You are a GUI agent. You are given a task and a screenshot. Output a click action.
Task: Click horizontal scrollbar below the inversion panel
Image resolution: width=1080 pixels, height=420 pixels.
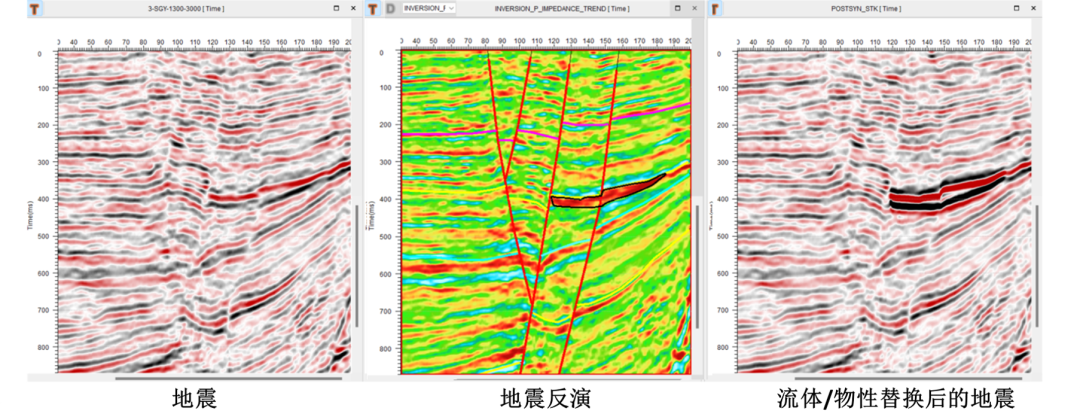point(569,378)
